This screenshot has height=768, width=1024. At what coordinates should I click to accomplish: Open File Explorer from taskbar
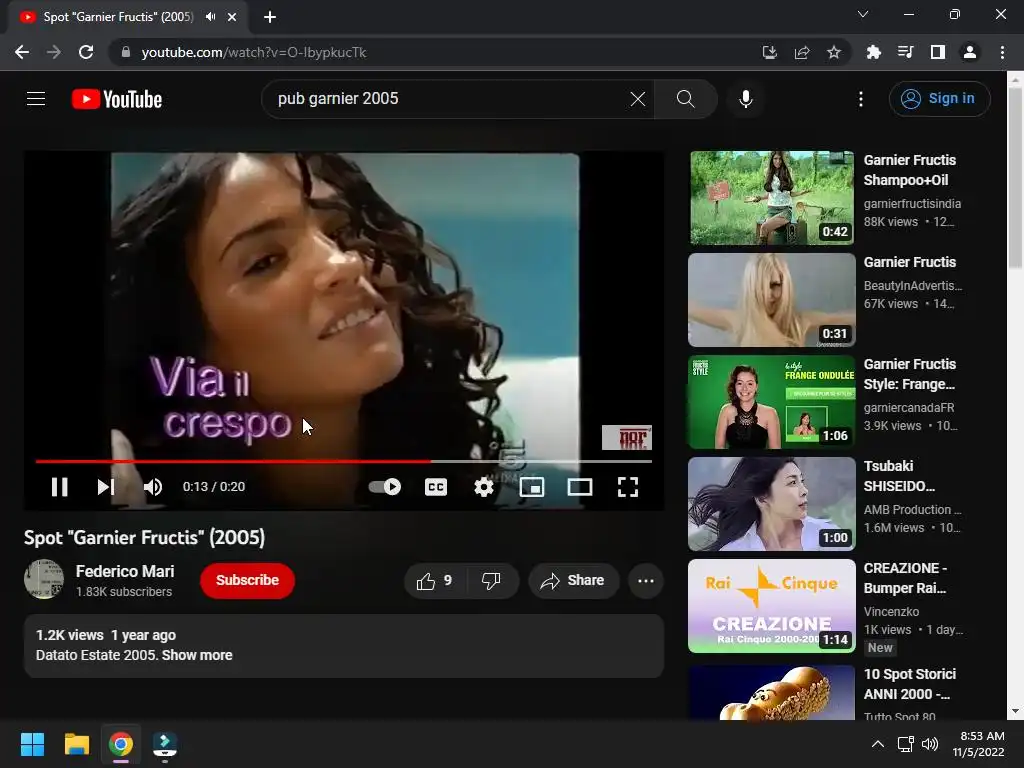point(76,744)
